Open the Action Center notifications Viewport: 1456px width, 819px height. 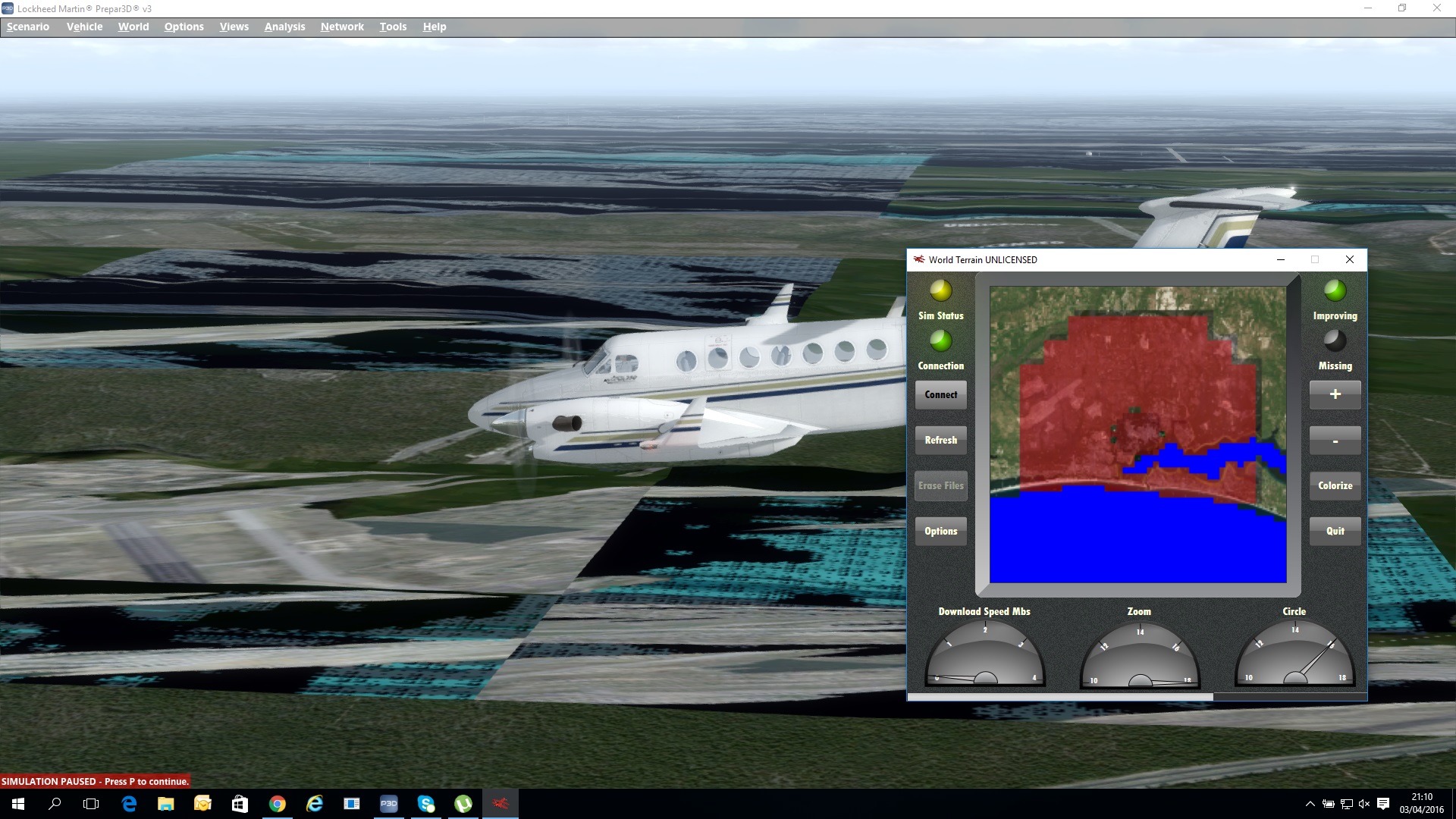click(1383, 804)
